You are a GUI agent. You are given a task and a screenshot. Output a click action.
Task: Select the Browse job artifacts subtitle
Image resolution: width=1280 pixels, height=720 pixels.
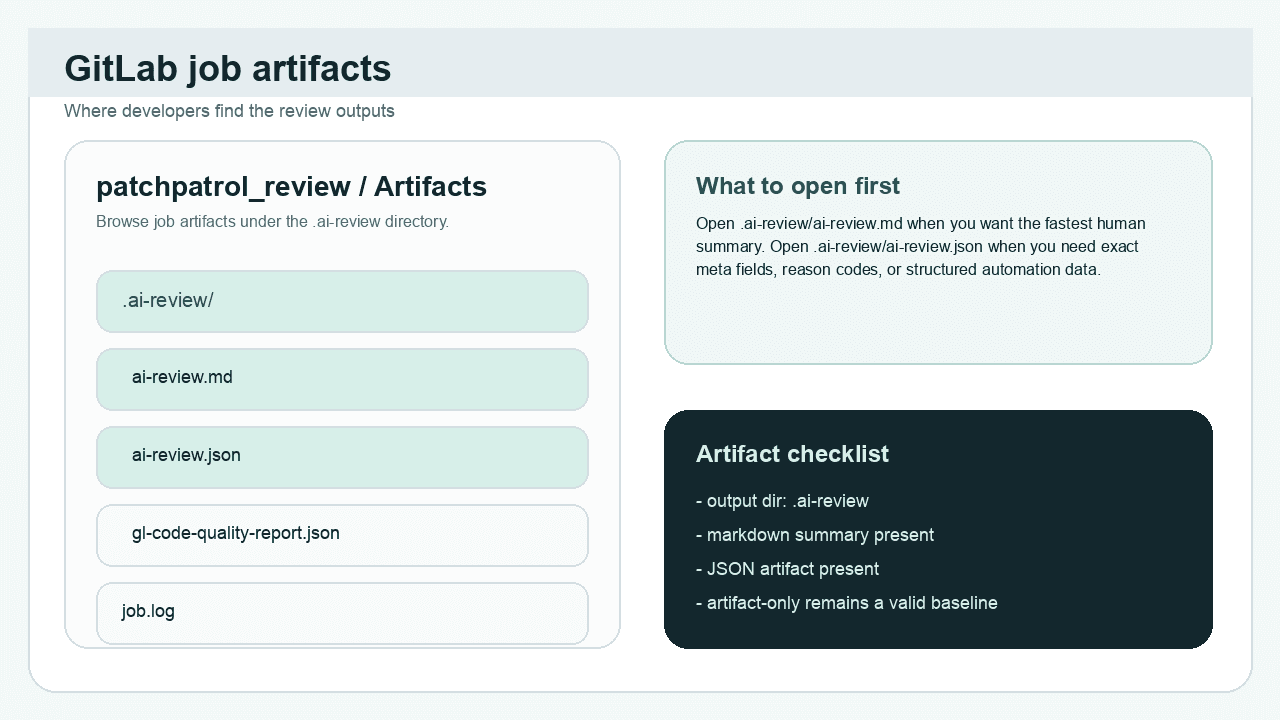point(274,221)
